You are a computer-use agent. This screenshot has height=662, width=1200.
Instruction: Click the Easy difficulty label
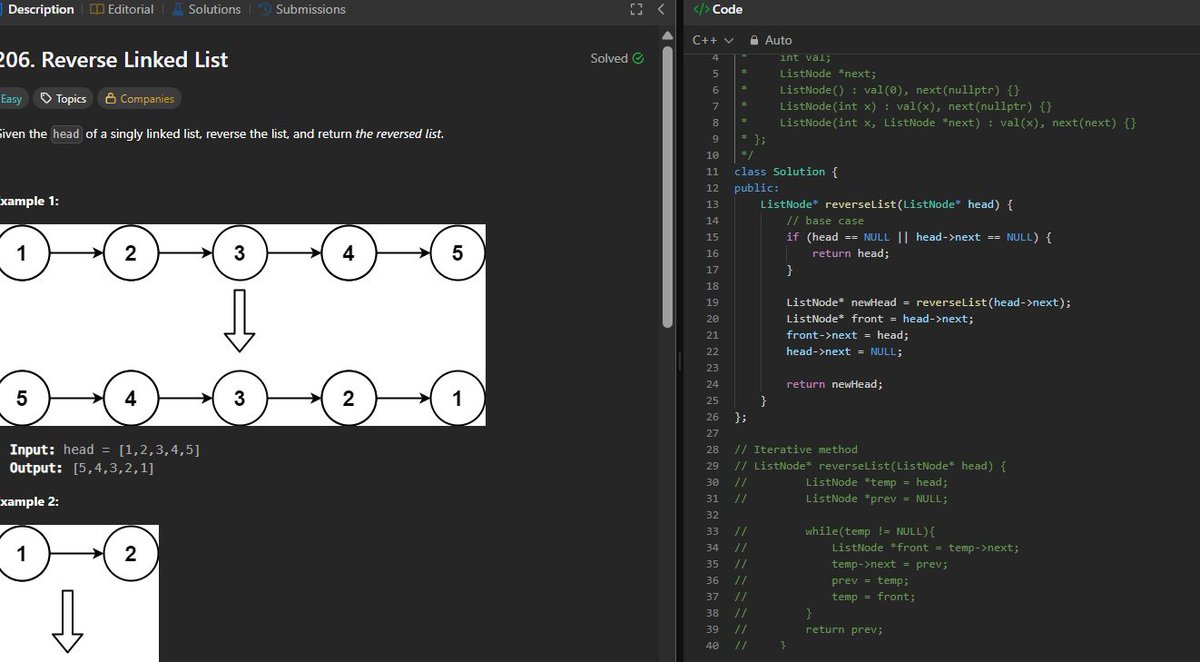[x=11, y=98]
